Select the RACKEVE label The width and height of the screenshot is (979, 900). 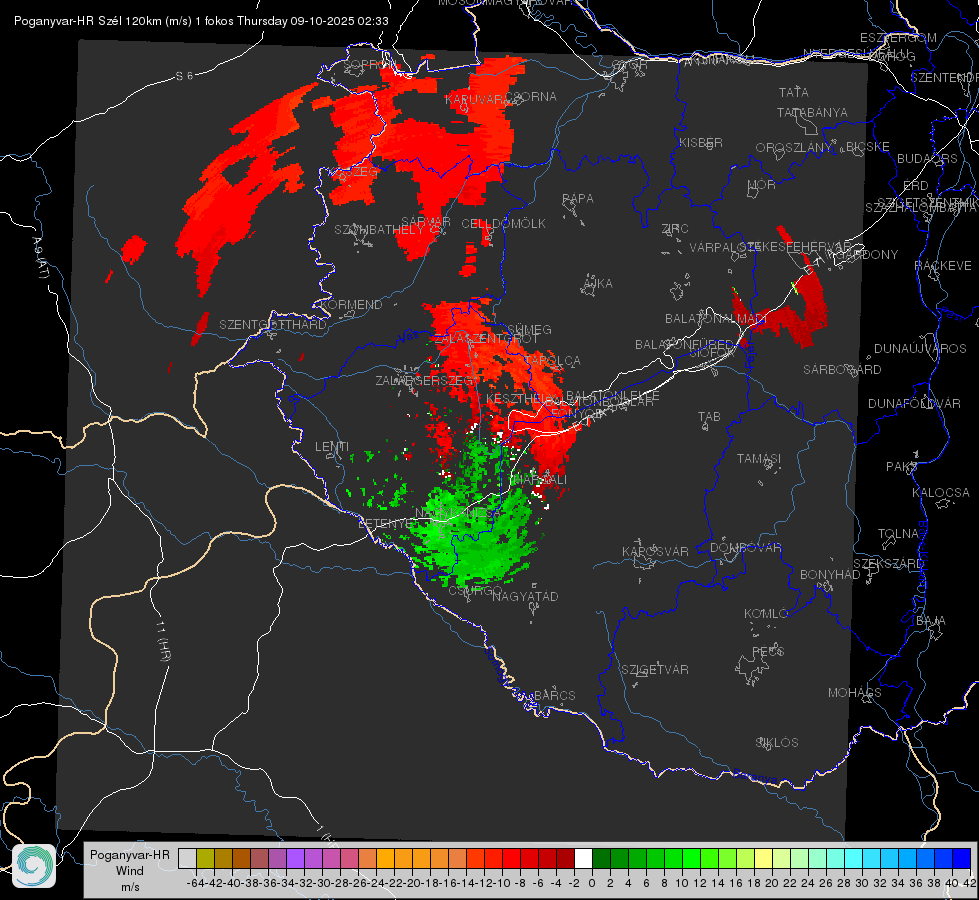[943, 266]
